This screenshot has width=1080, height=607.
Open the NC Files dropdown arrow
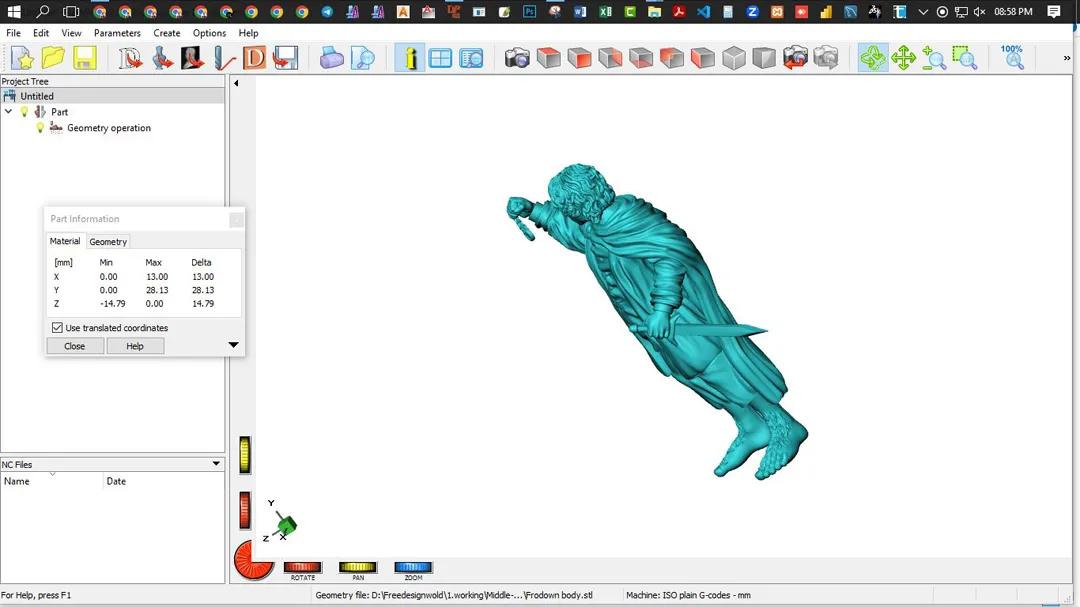tap(216, 464)
